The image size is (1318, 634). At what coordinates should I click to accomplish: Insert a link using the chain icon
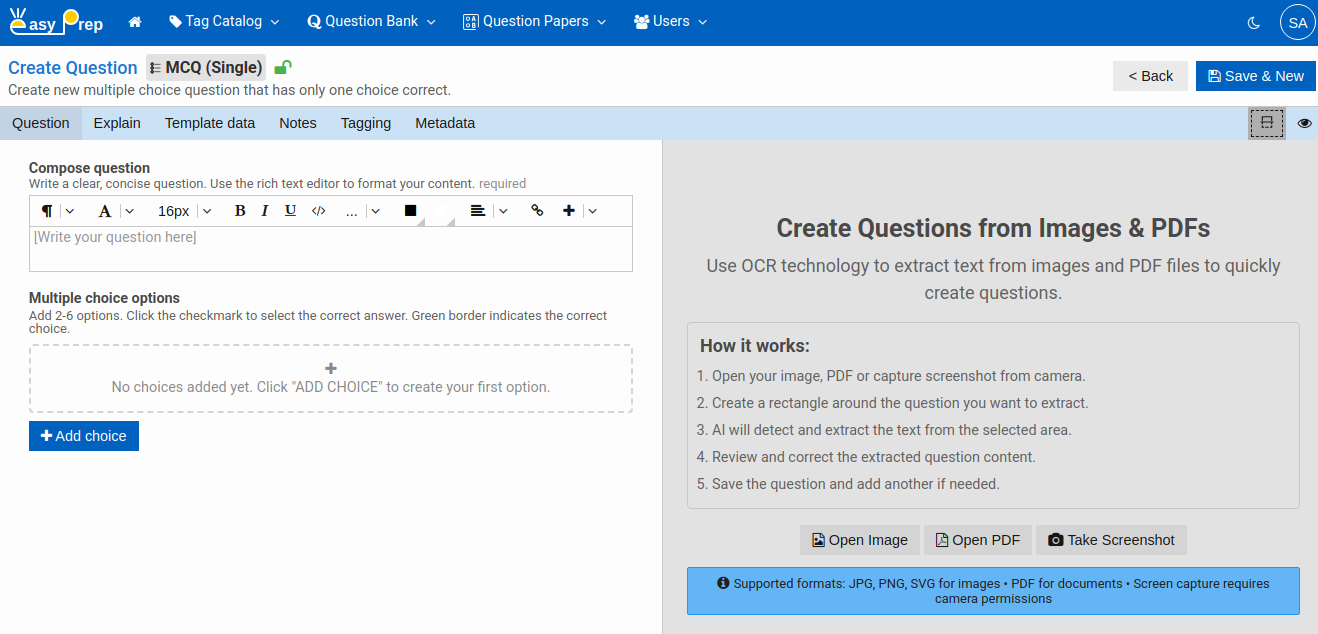coord(537,210)
